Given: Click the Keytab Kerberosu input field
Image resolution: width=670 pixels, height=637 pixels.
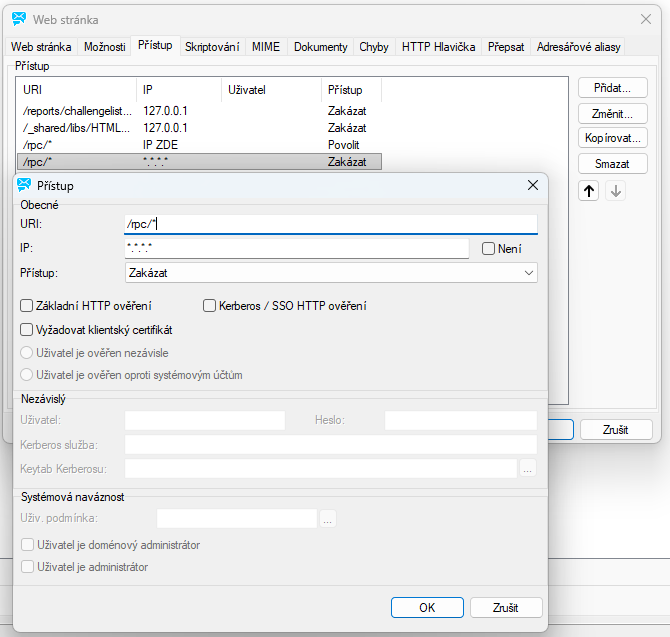Looking at the screenshot, I should 321,469.
